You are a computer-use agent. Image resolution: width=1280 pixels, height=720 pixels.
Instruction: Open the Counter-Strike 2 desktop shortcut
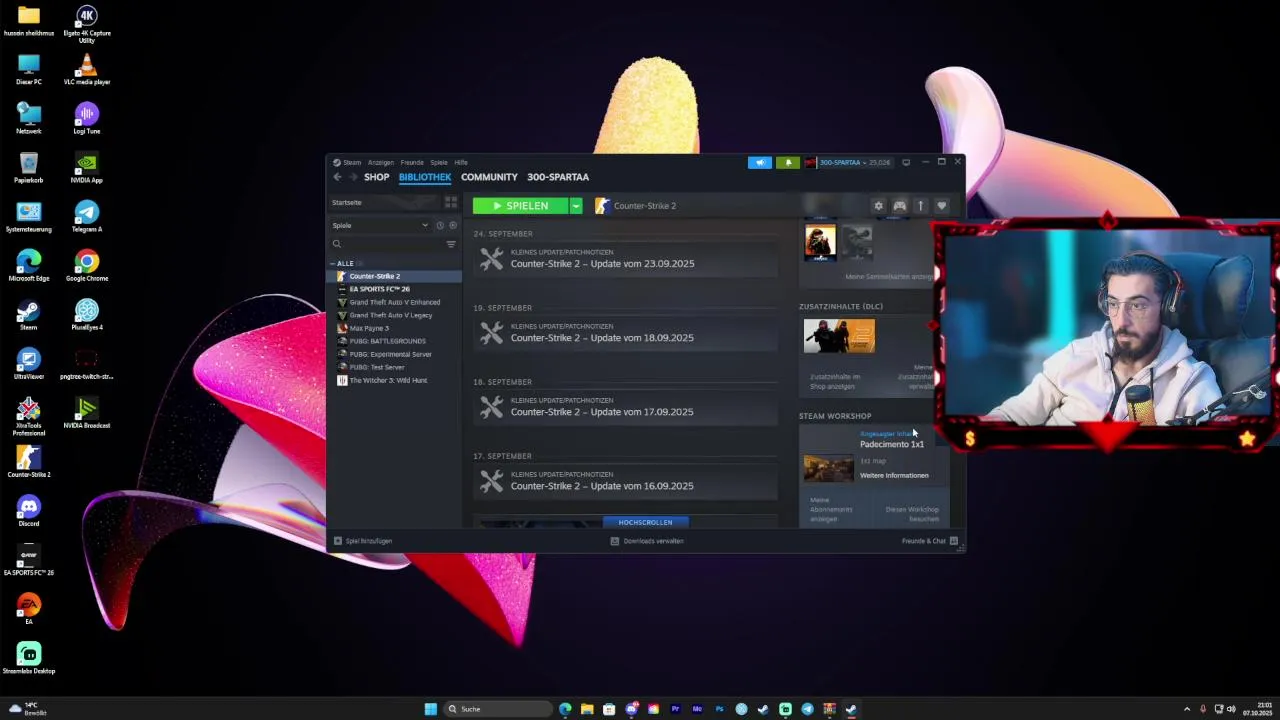click(28, 461)
